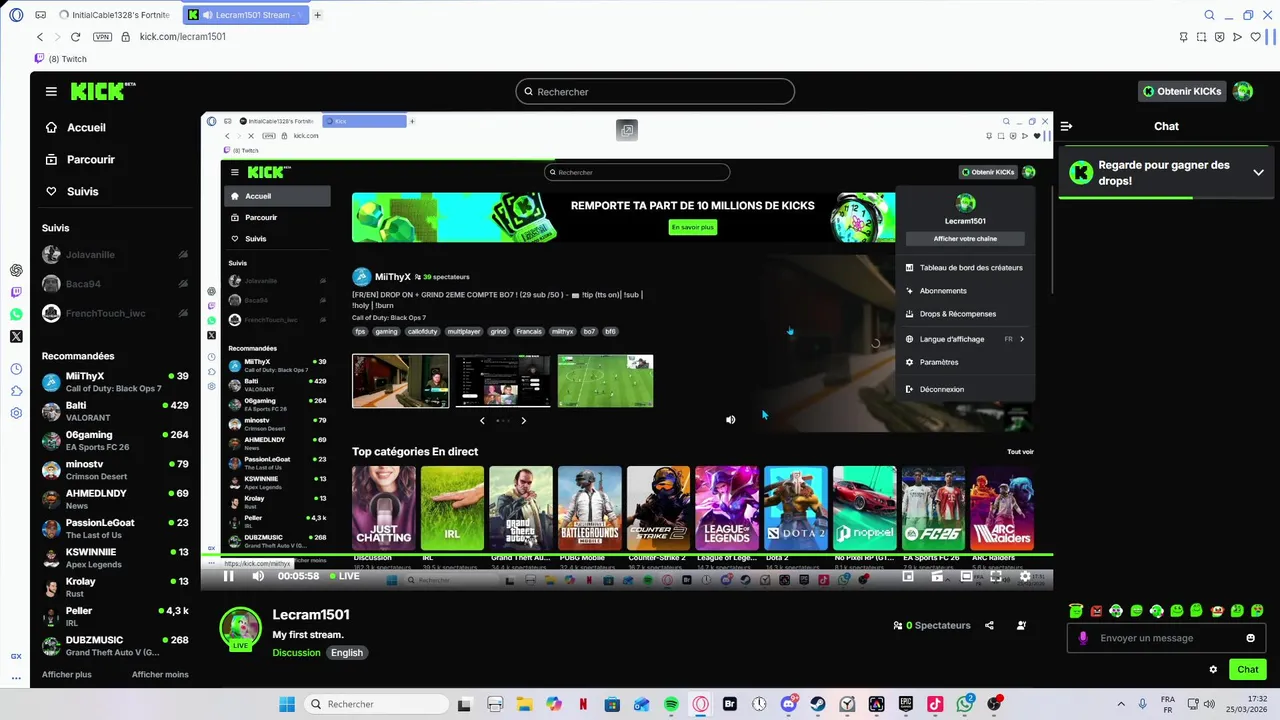Open the emoji picker in chat input
Viewport: 1280px width, 720px height.
click(x=1250, y=638)
